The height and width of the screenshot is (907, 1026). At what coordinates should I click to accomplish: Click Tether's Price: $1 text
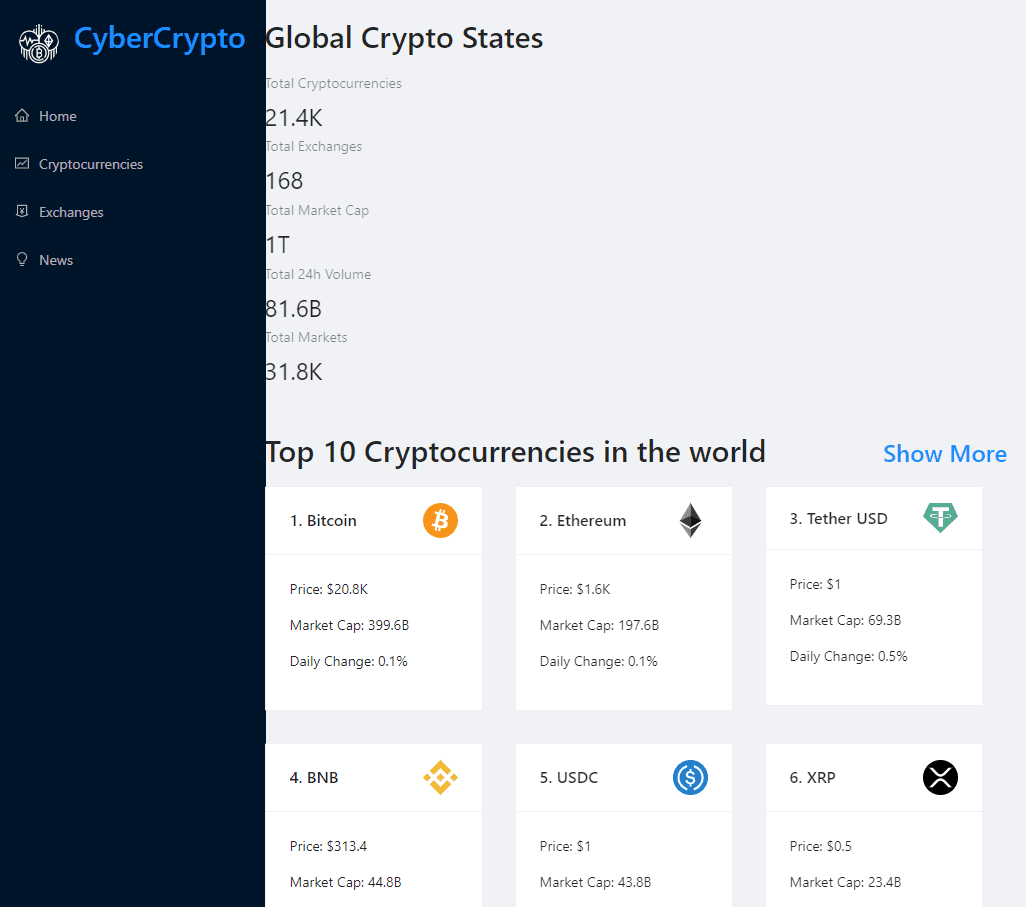(815, 584)
